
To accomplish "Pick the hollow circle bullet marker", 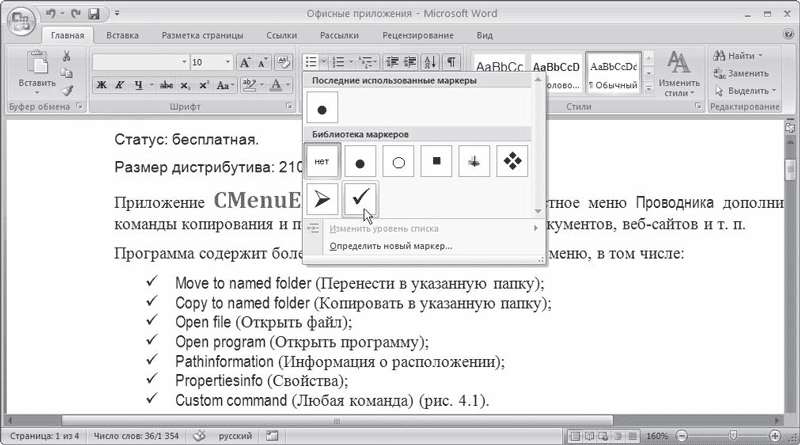I will 396,160.
